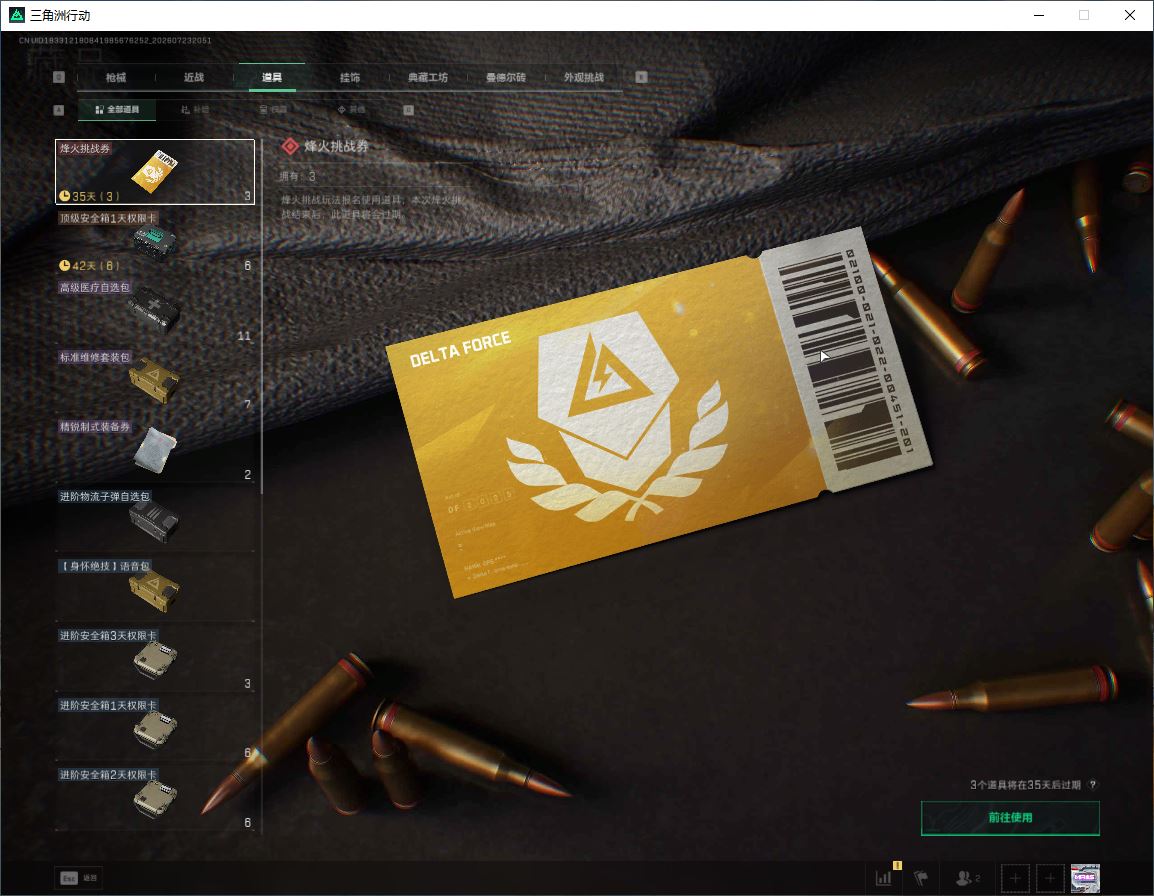1154x896 pixels.
Task: Minimize the 三角洲行动 window
Action: 1038,15
